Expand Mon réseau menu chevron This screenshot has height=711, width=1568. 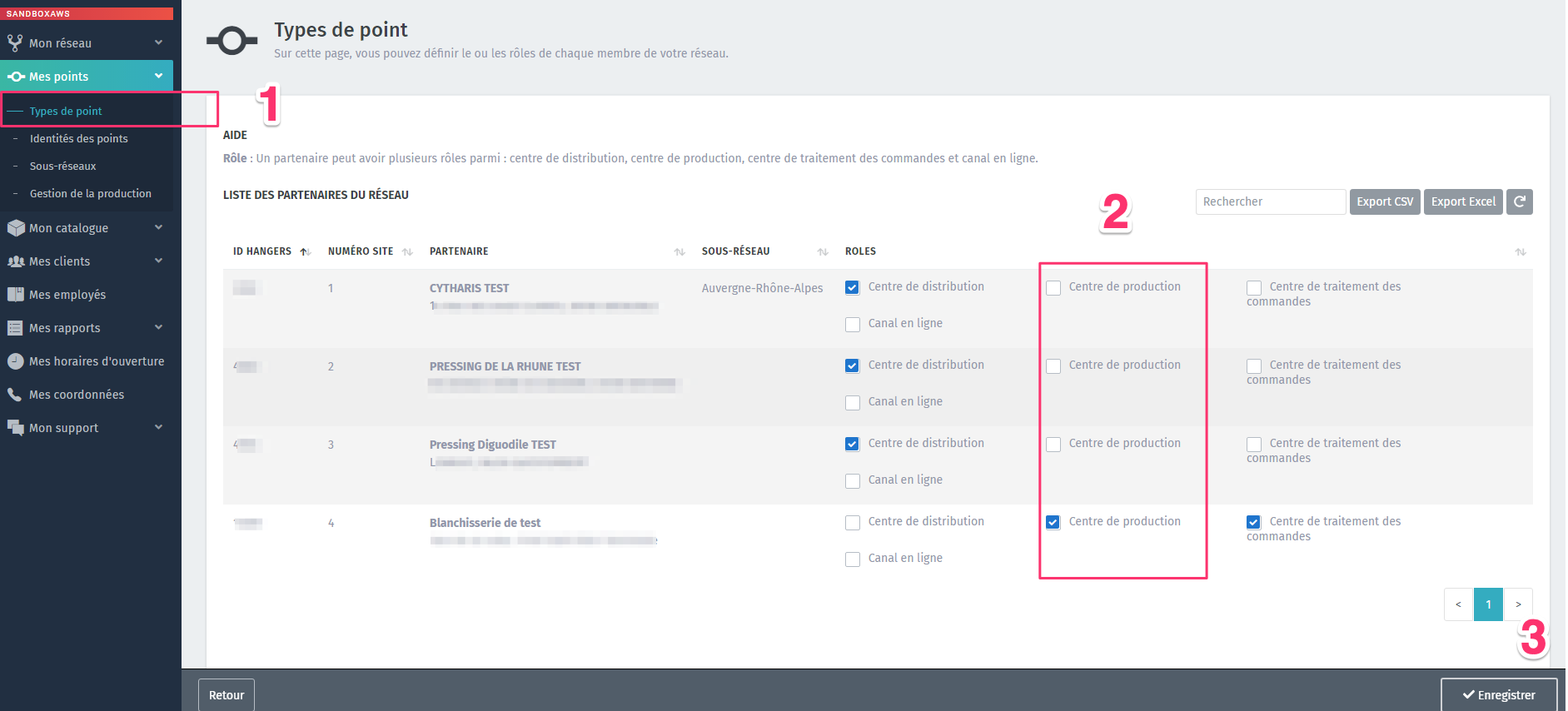(159, 42)
